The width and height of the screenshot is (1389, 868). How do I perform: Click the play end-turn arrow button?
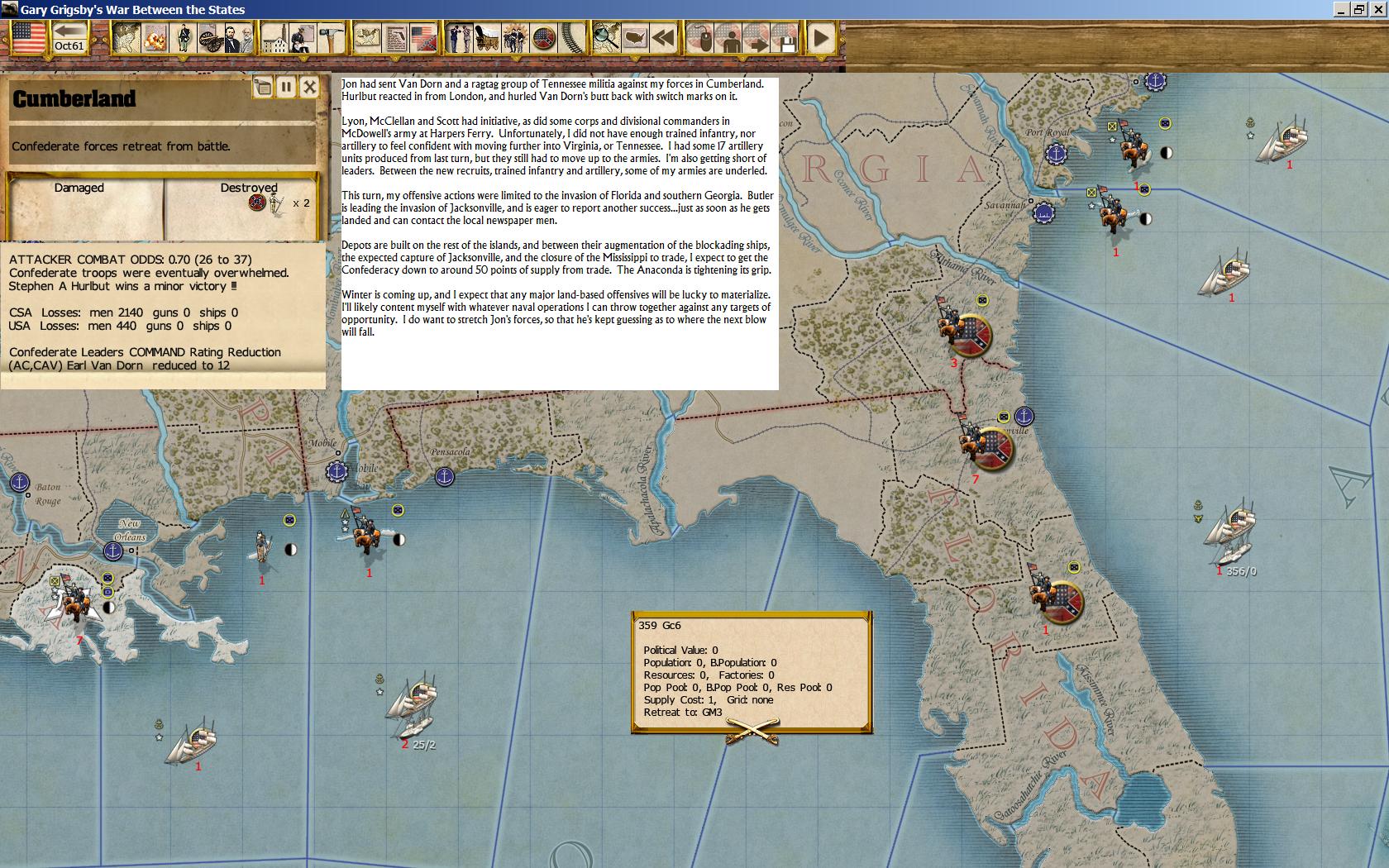(x=820, y=38)
